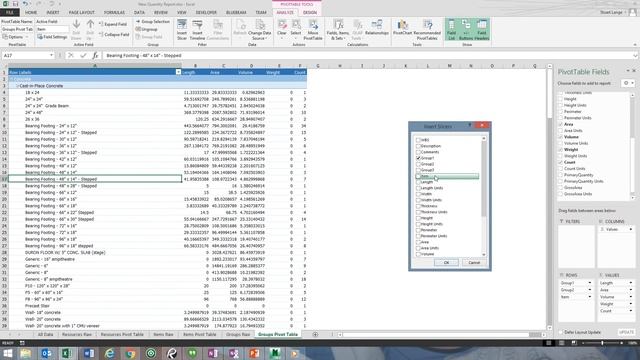Click the PivotChart icon
This screenshot has height=360, width=640.
click(402, 27)
